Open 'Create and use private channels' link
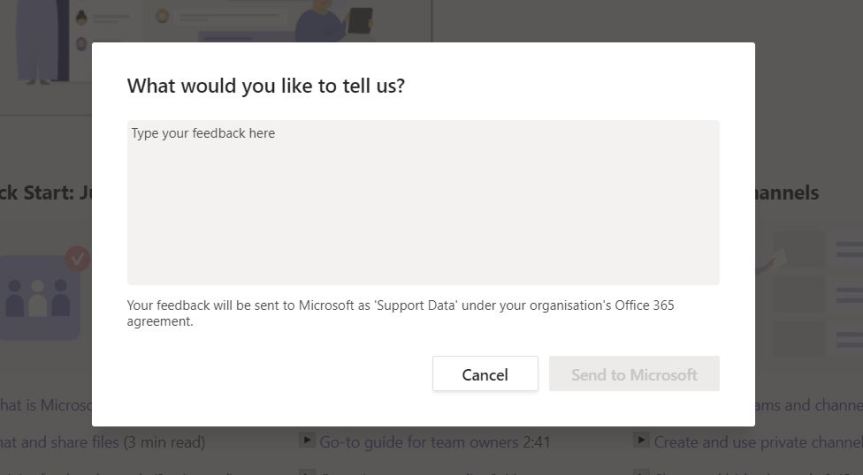 click(x=757, y=441)
